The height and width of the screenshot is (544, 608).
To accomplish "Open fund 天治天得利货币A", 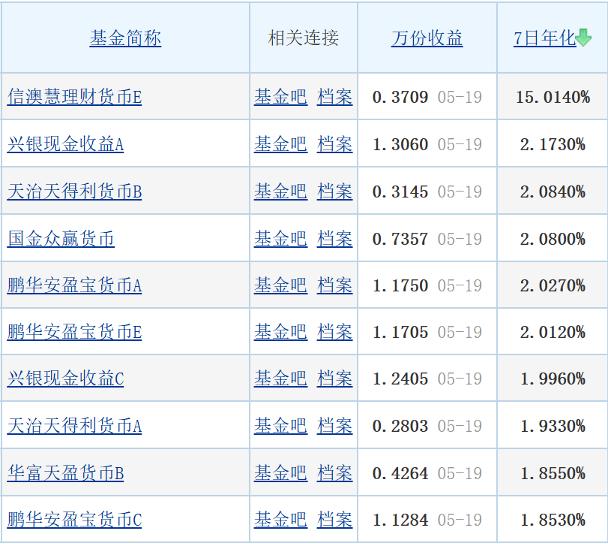I will pyautogui.click(x=74, y=426).
